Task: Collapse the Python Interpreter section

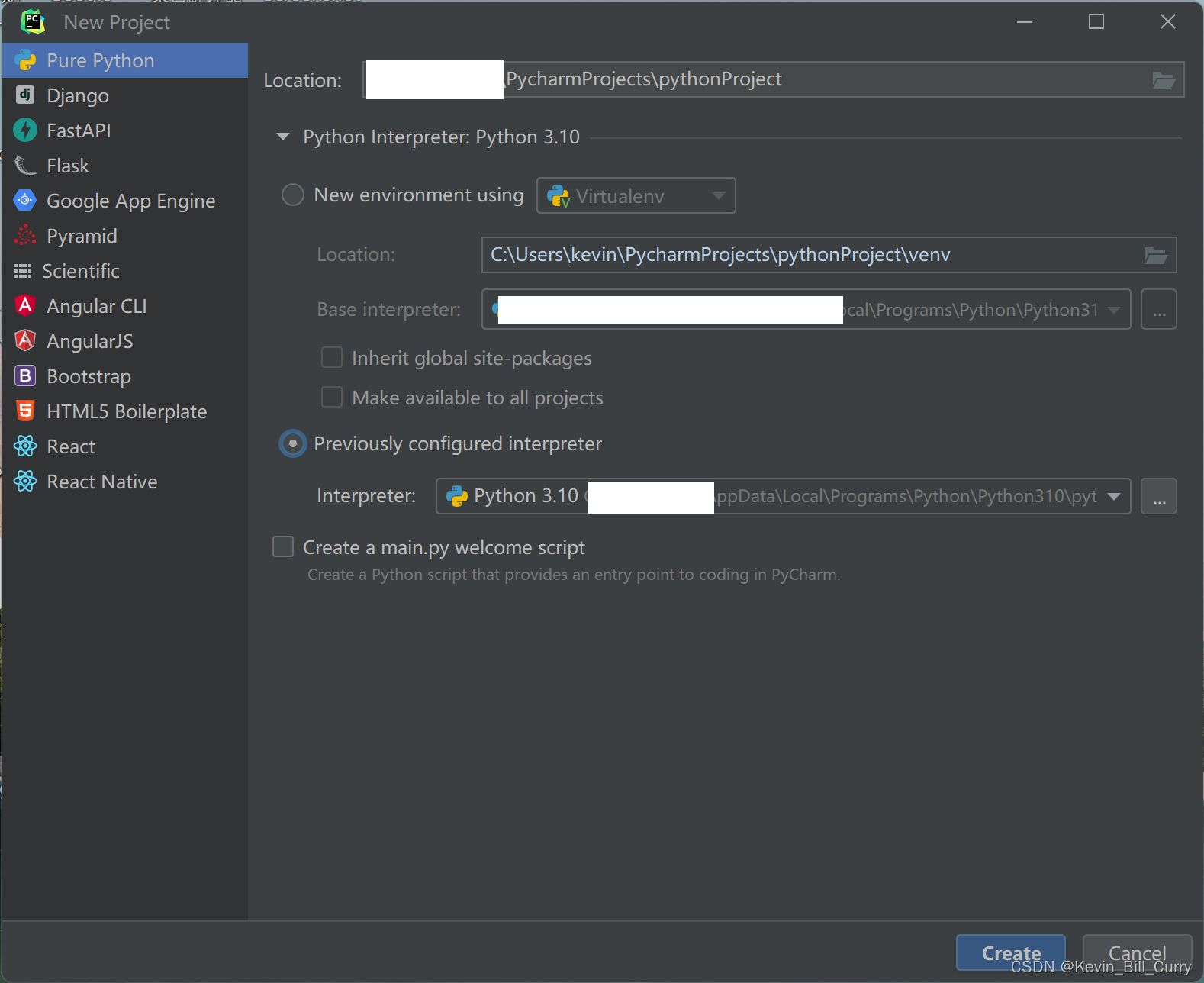Action: point(283,137)
